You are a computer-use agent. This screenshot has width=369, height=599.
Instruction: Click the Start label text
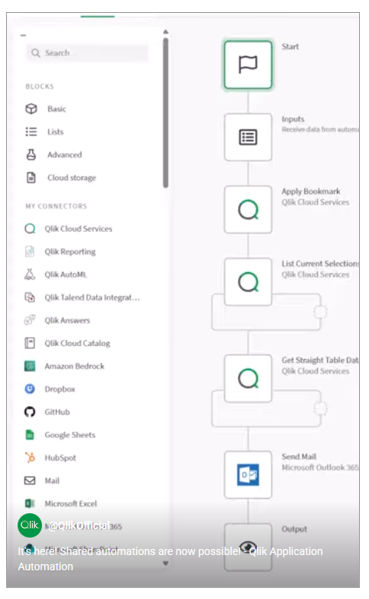[290, 47]
